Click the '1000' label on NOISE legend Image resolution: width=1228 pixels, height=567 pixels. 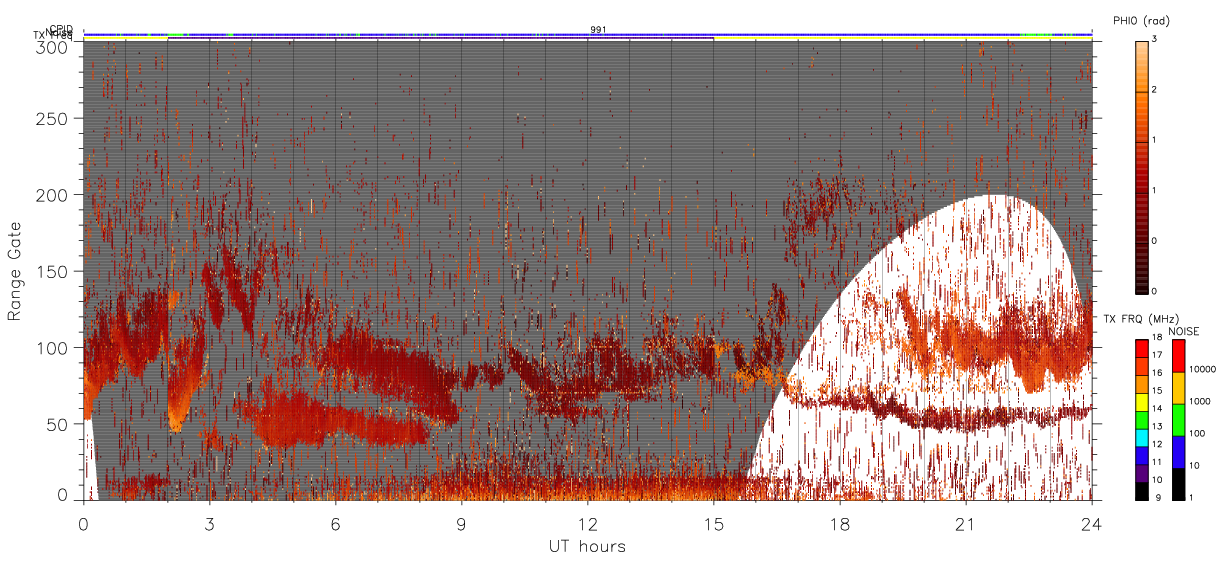pos(1200,401)
